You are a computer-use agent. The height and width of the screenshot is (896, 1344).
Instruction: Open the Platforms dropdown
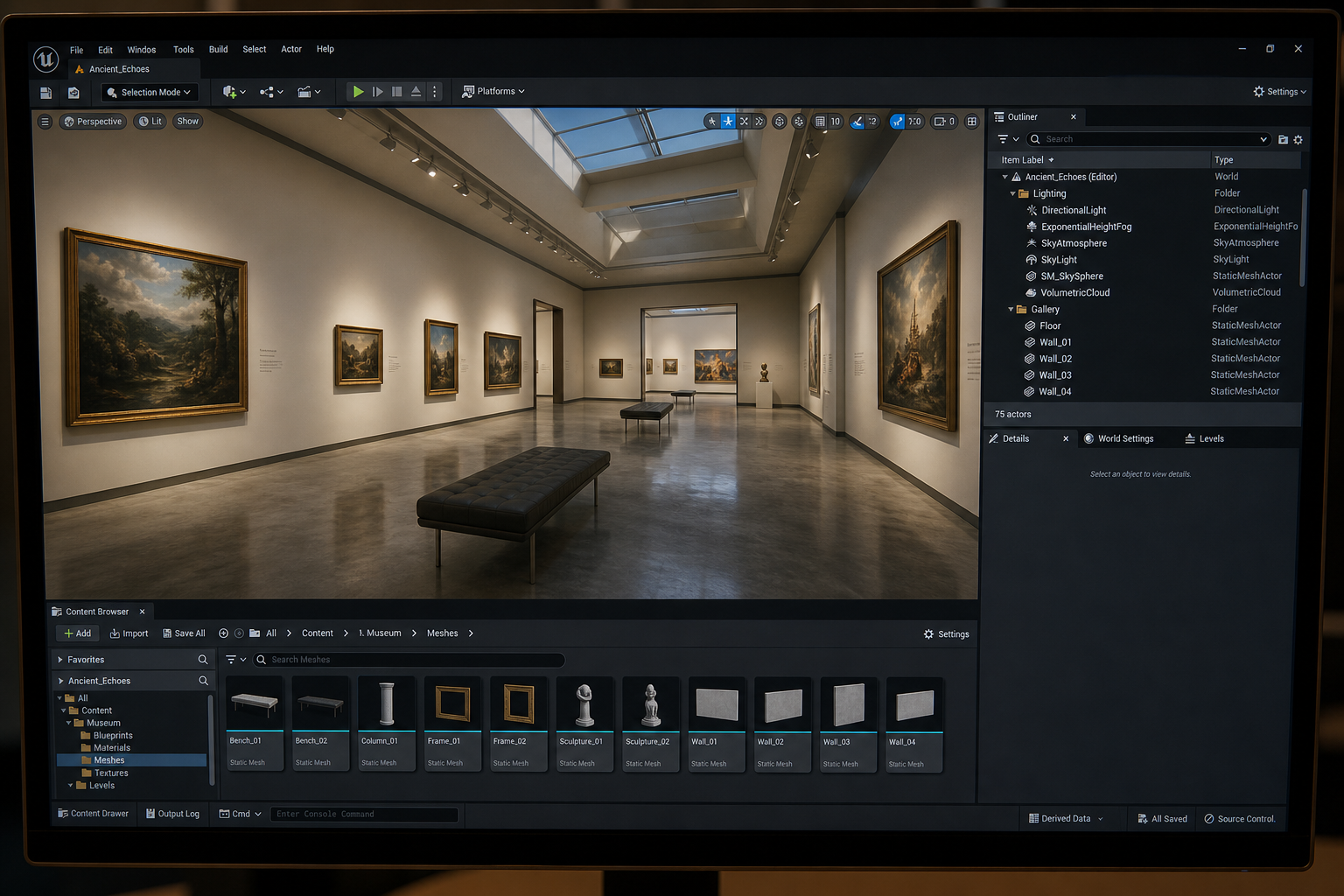tap(493, 91)
